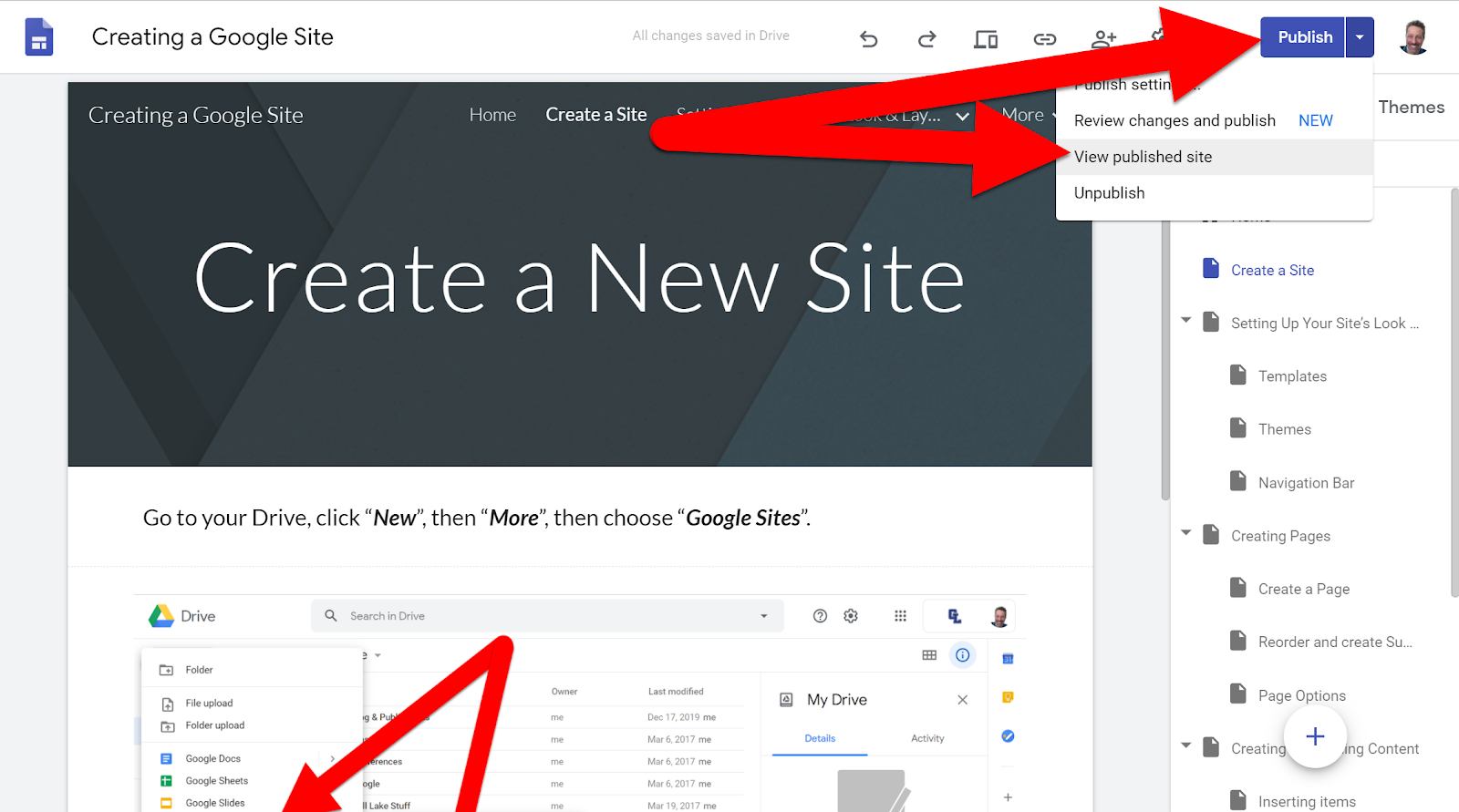The width and height of the screenshot is (1459, 812).
Task: Click the Drive settings gear icon
Action: tap(851, 616)
